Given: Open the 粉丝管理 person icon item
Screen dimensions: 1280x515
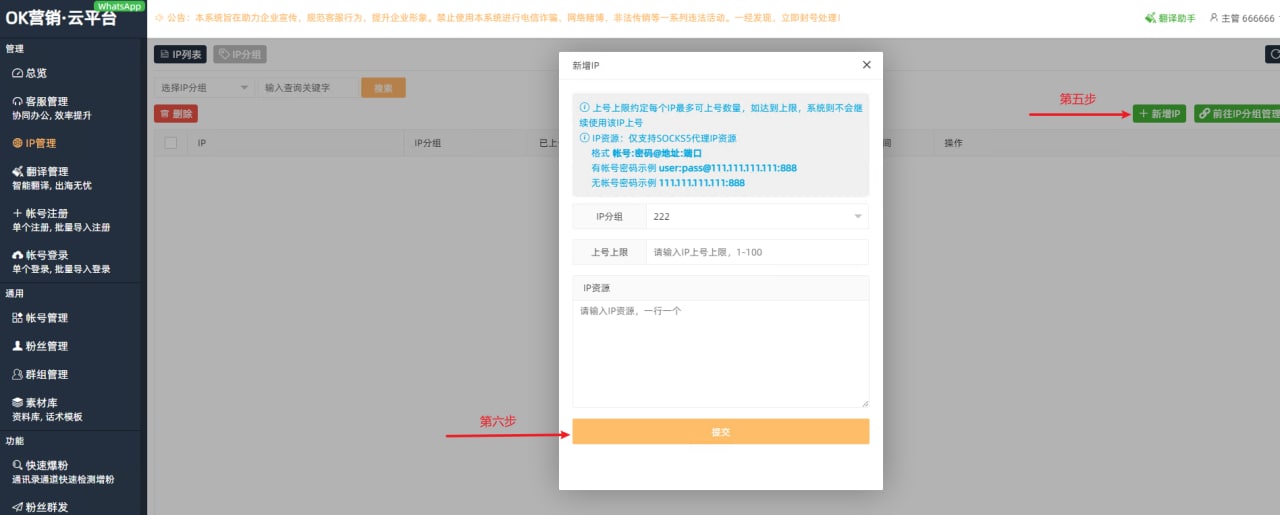Looking at the screenshot, I should click(17, 346).
